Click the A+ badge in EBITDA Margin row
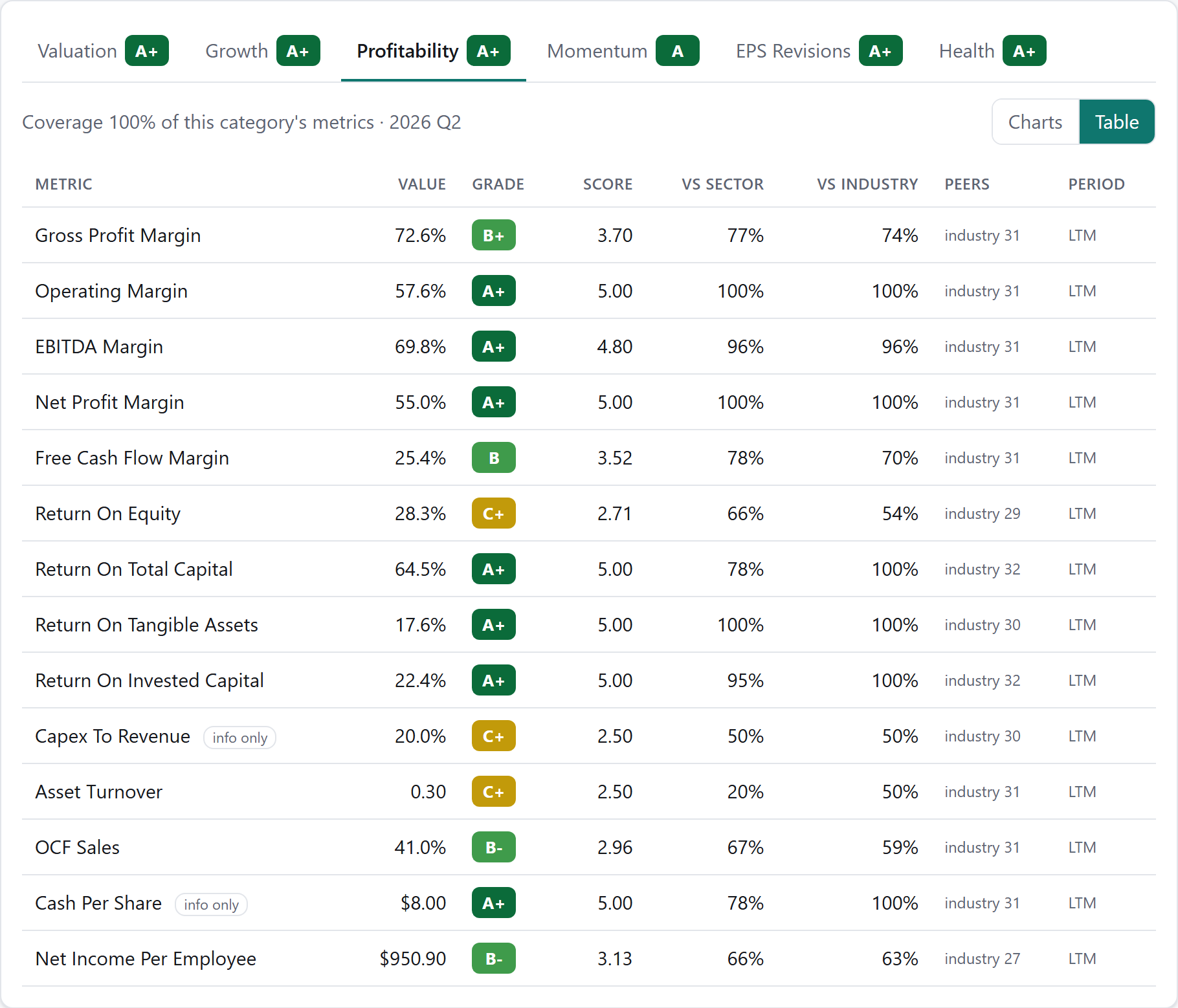This screenshot has width=1178, height=1008. [x=494, y=347]
